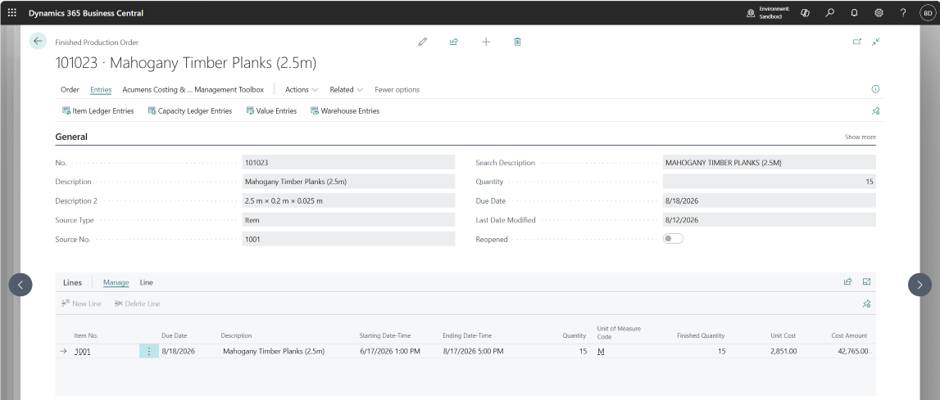Click the Due Date field 8/18/2026
940x400 pixels.
click(x=769, y=200)
